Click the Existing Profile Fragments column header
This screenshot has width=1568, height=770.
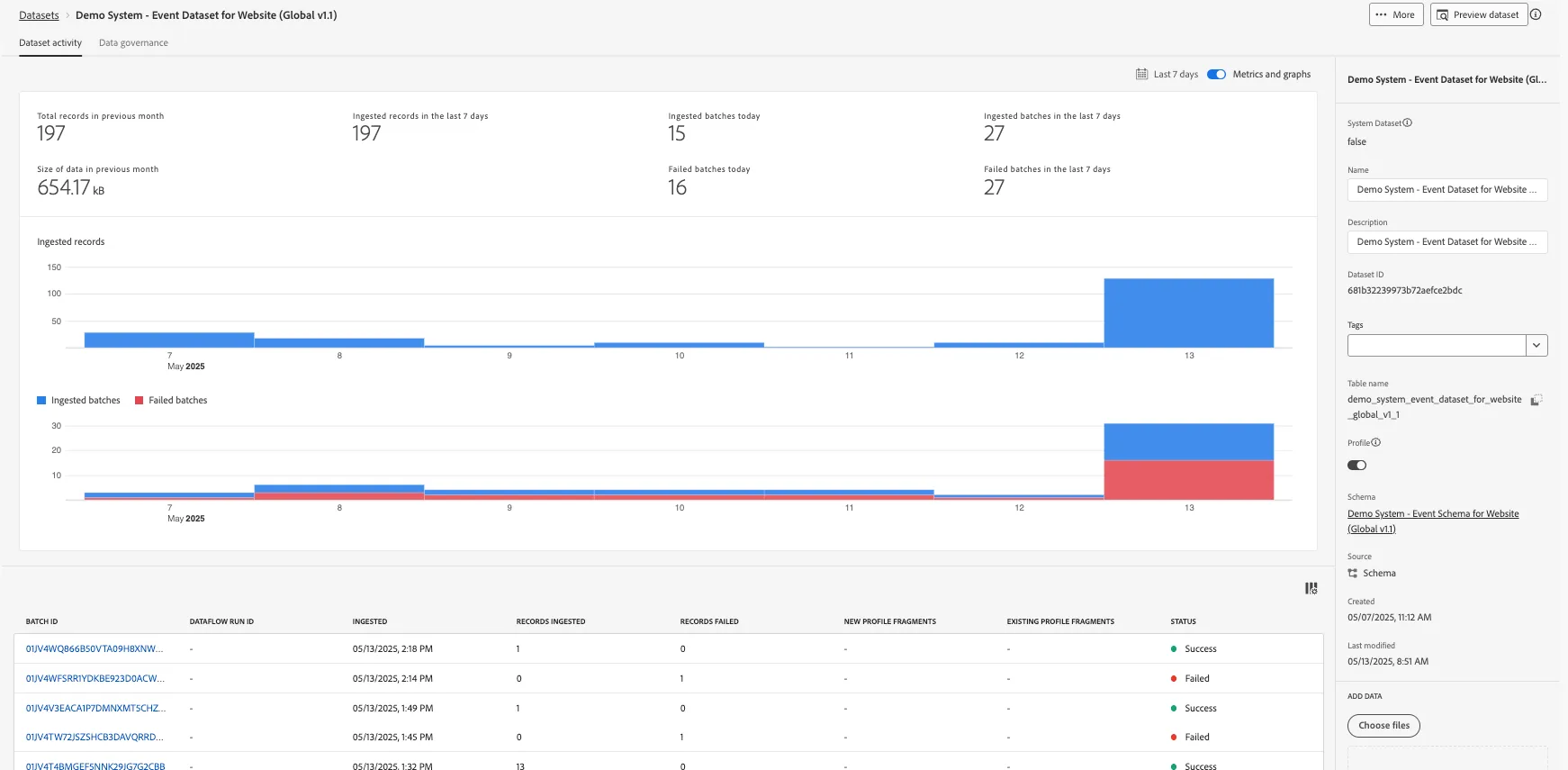click(1060, 621)
